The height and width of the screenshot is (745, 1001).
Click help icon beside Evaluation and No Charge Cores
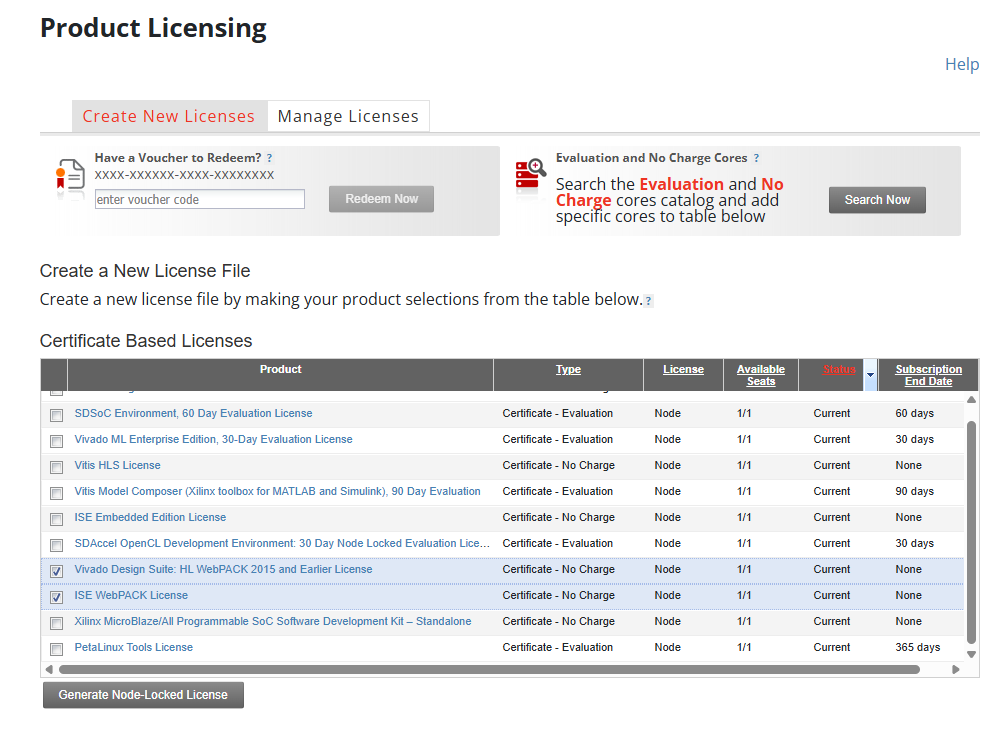pos(756,158)
